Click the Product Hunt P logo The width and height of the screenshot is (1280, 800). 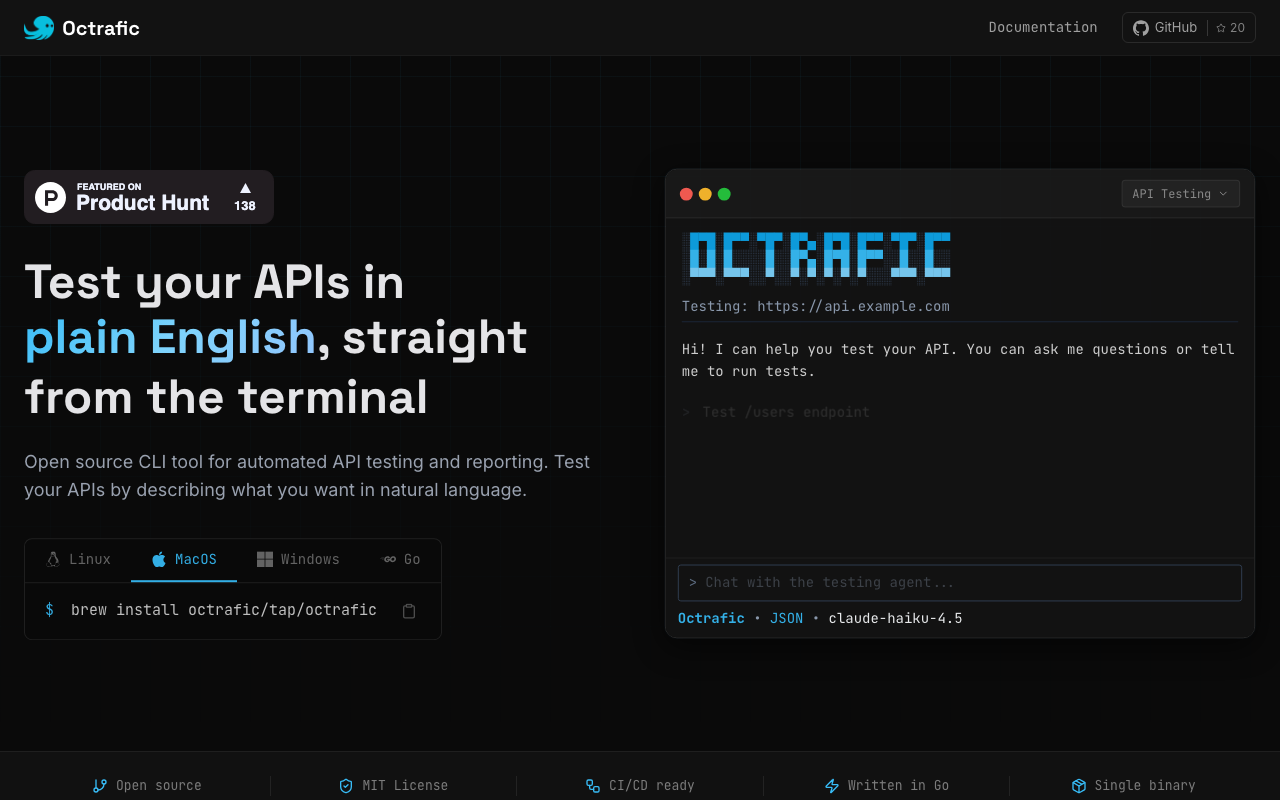pos(51,197)
